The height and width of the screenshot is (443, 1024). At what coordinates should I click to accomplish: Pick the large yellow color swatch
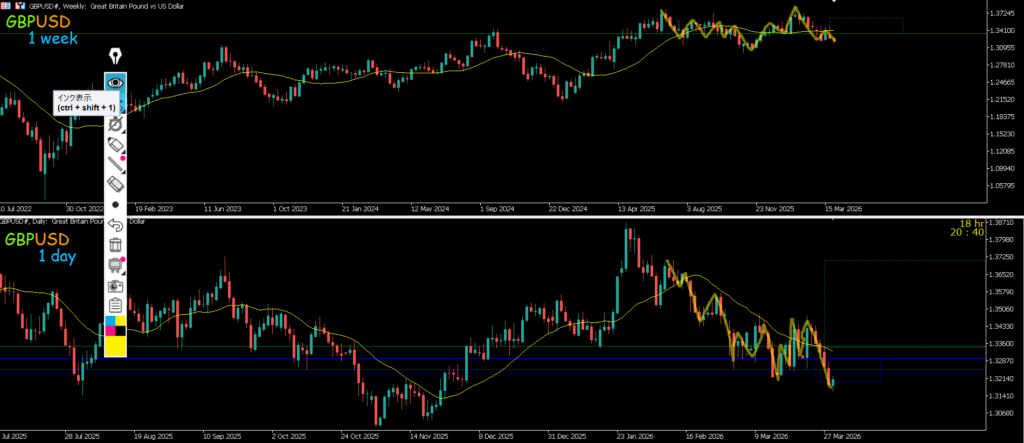pyautogui.click(x=116, y=346)
